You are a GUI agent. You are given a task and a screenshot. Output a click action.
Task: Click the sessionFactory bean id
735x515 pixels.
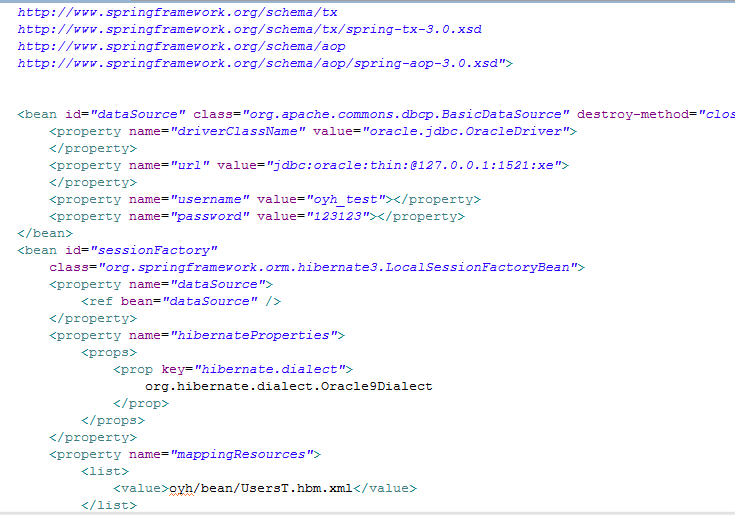153,250
